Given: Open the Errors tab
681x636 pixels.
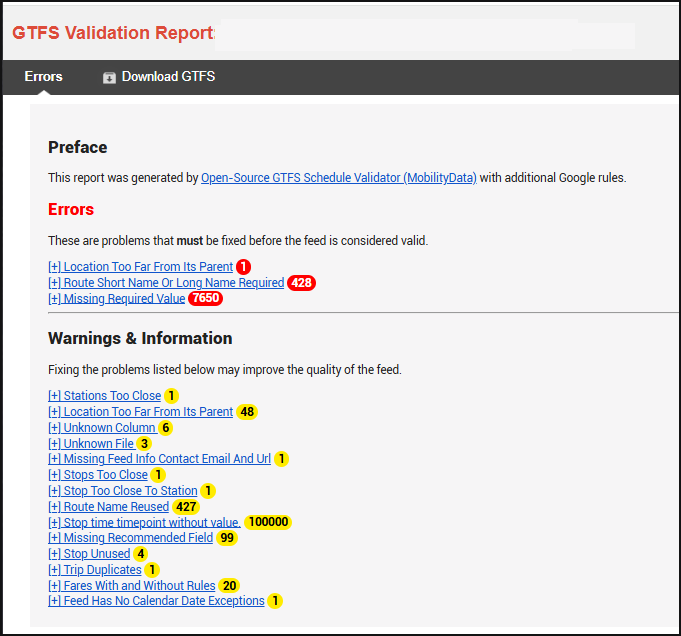Looking at the screenshot, I should pyautogui.click(x=43, y=76).
